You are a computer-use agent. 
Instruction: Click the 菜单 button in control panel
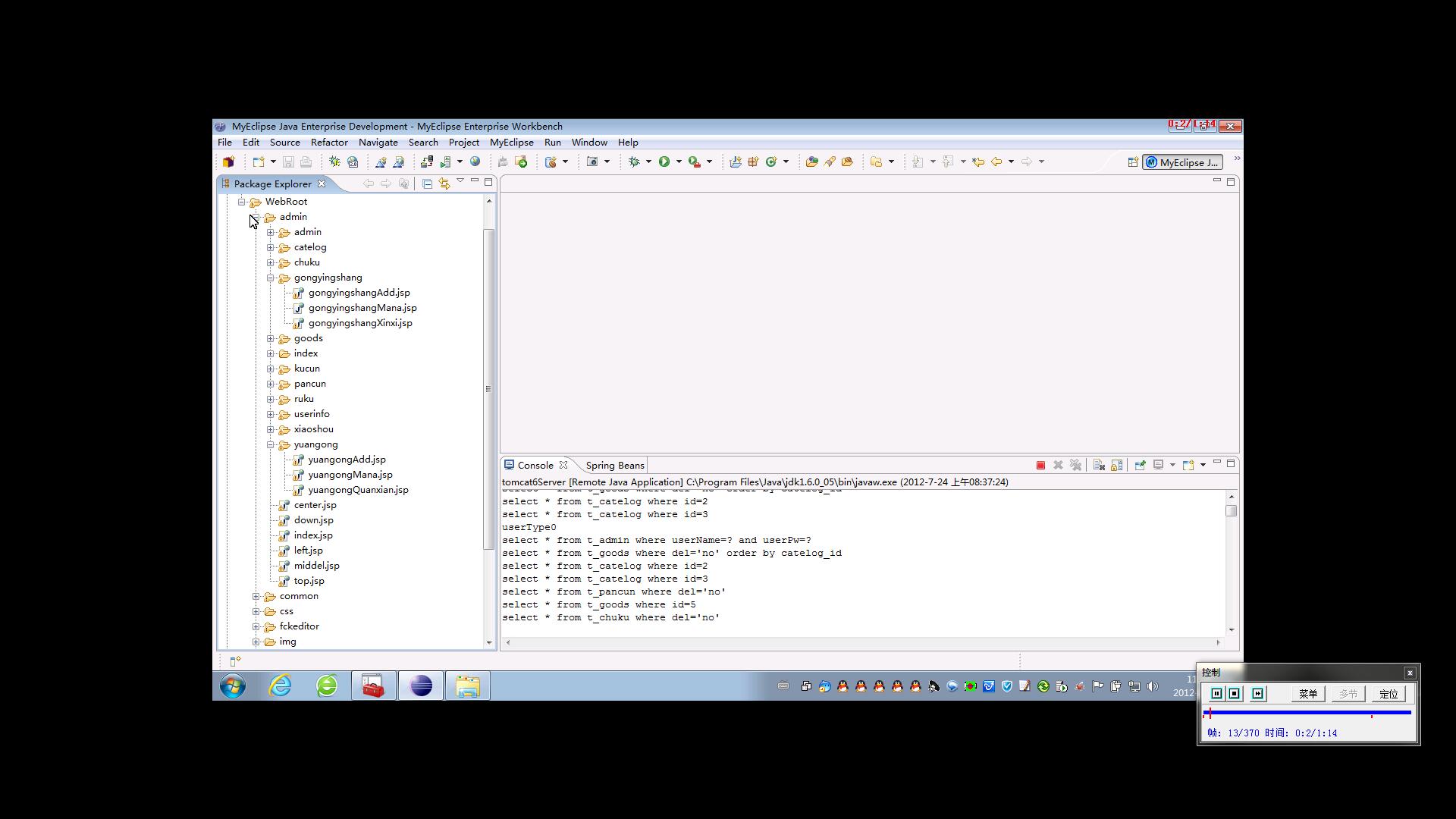(1308, 694)
